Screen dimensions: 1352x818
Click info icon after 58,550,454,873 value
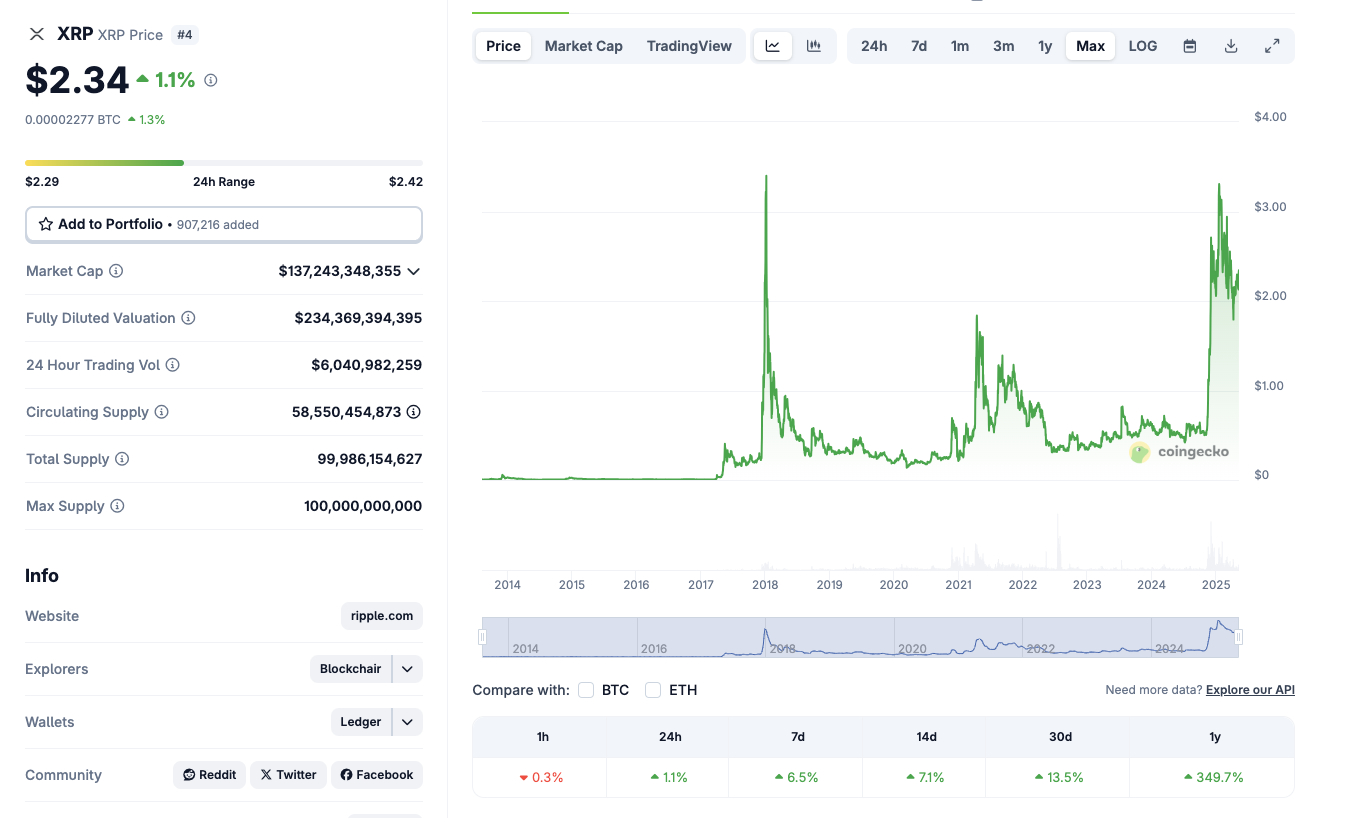click(x=414, y=412)
